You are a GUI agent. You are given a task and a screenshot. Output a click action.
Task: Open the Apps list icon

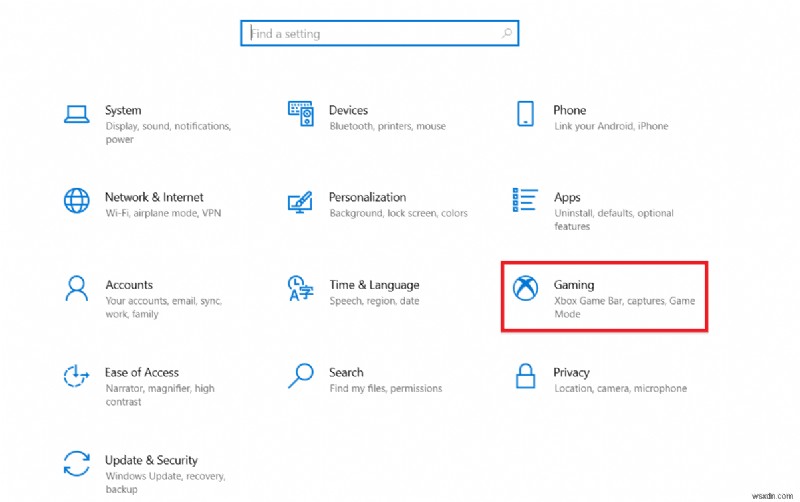pos(525,198)
